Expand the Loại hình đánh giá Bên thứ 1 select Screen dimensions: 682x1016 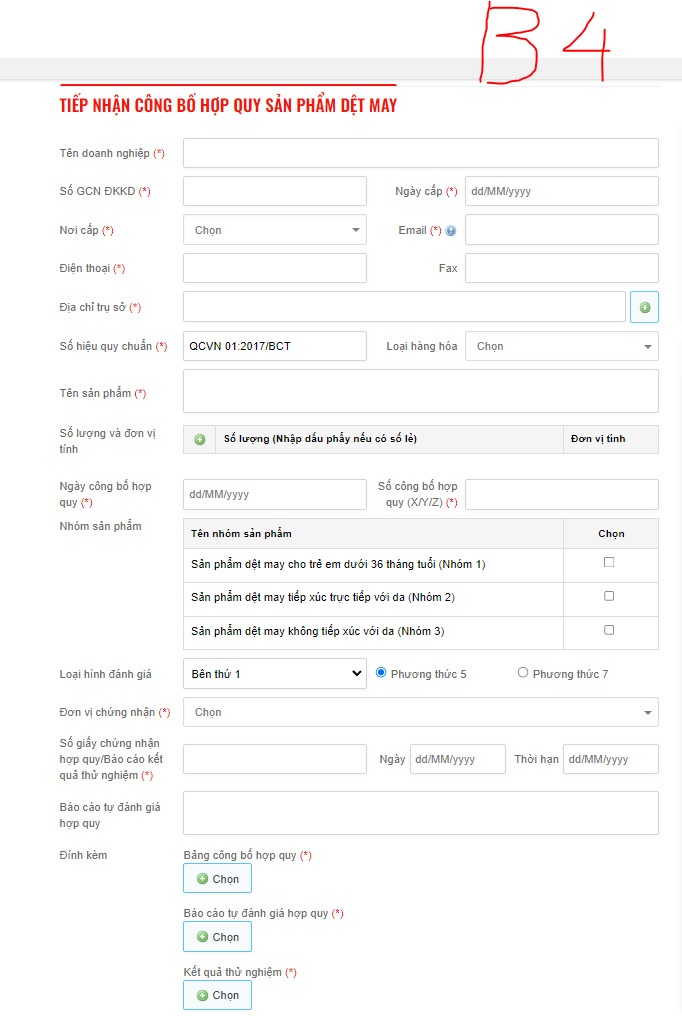click(275, 674)
